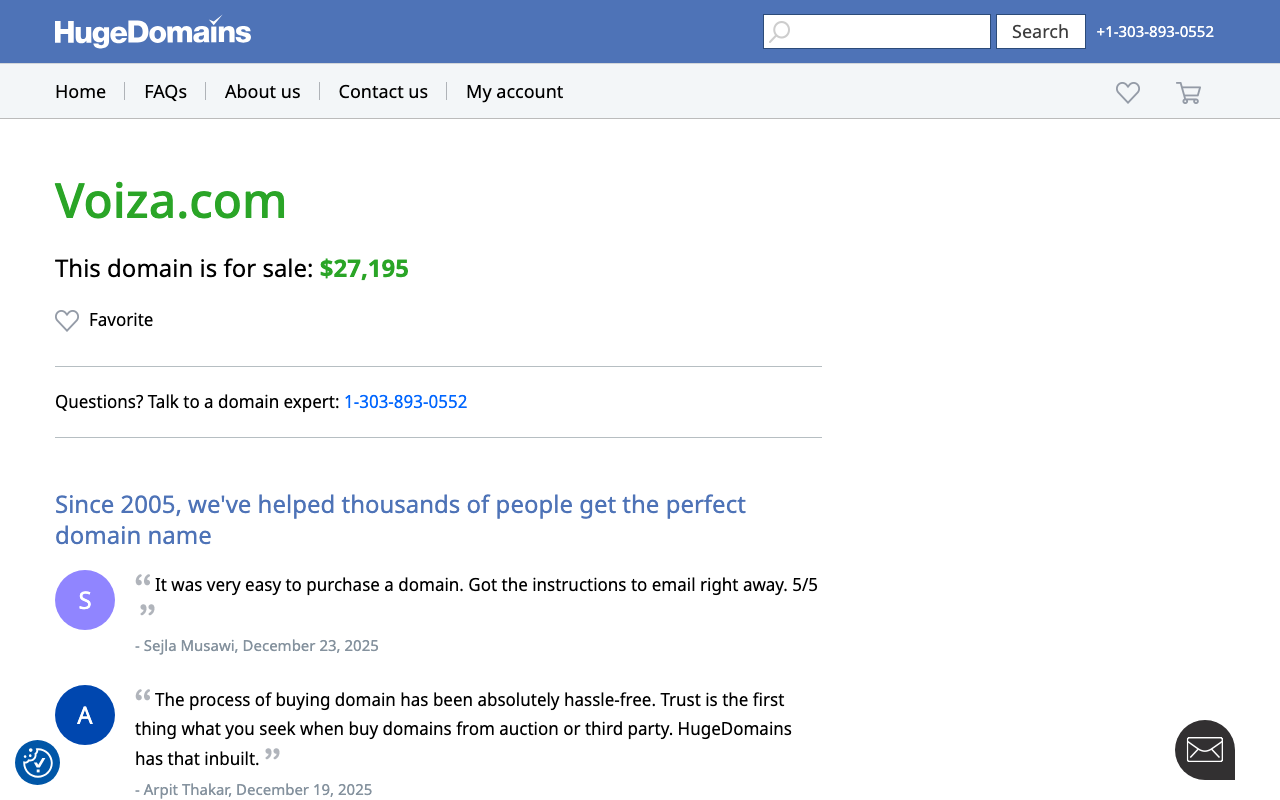1280x800 pixels.
Task: Open the favorites heart icon in header
Action: point(1128,92)
